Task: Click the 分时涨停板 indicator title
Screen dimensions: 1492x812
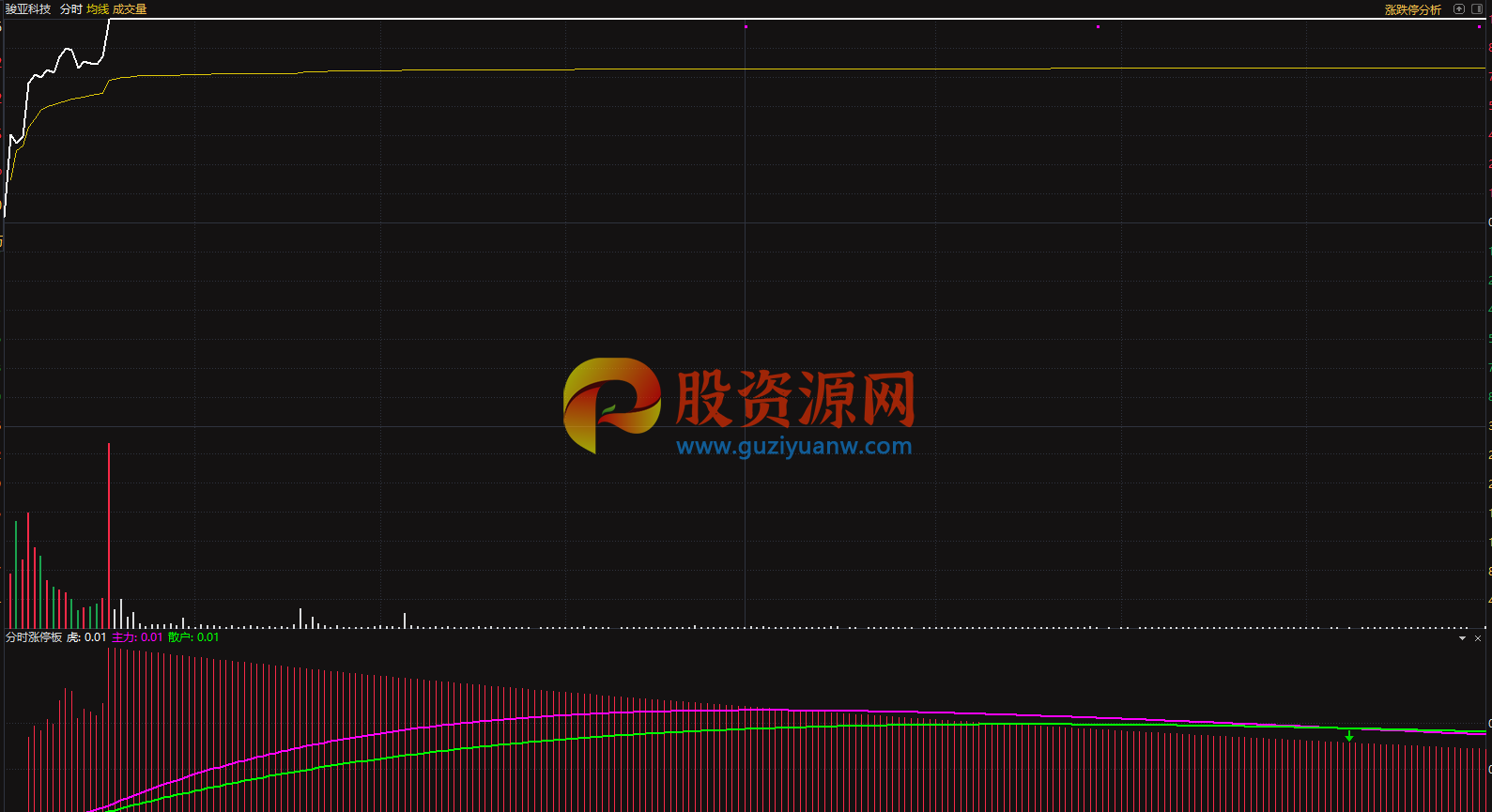Action: (34, 637)
